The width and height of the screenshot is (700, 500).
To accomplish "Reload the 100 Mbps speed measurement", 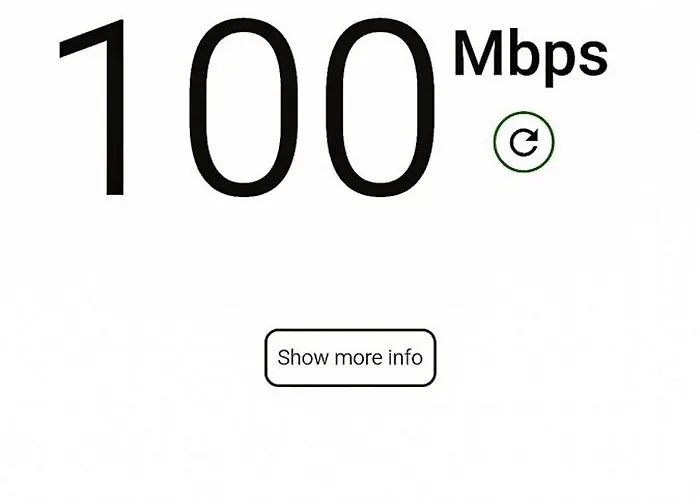I will coord(524,142).
